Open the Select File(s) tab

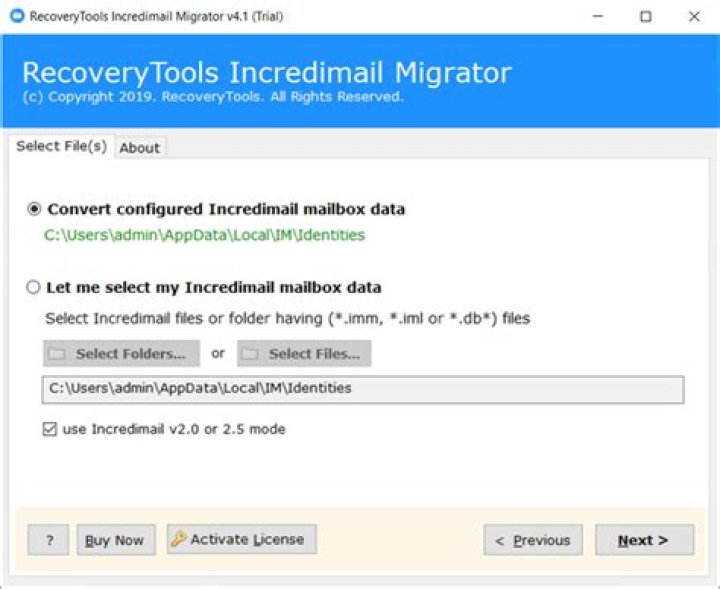tap(62, 146)
